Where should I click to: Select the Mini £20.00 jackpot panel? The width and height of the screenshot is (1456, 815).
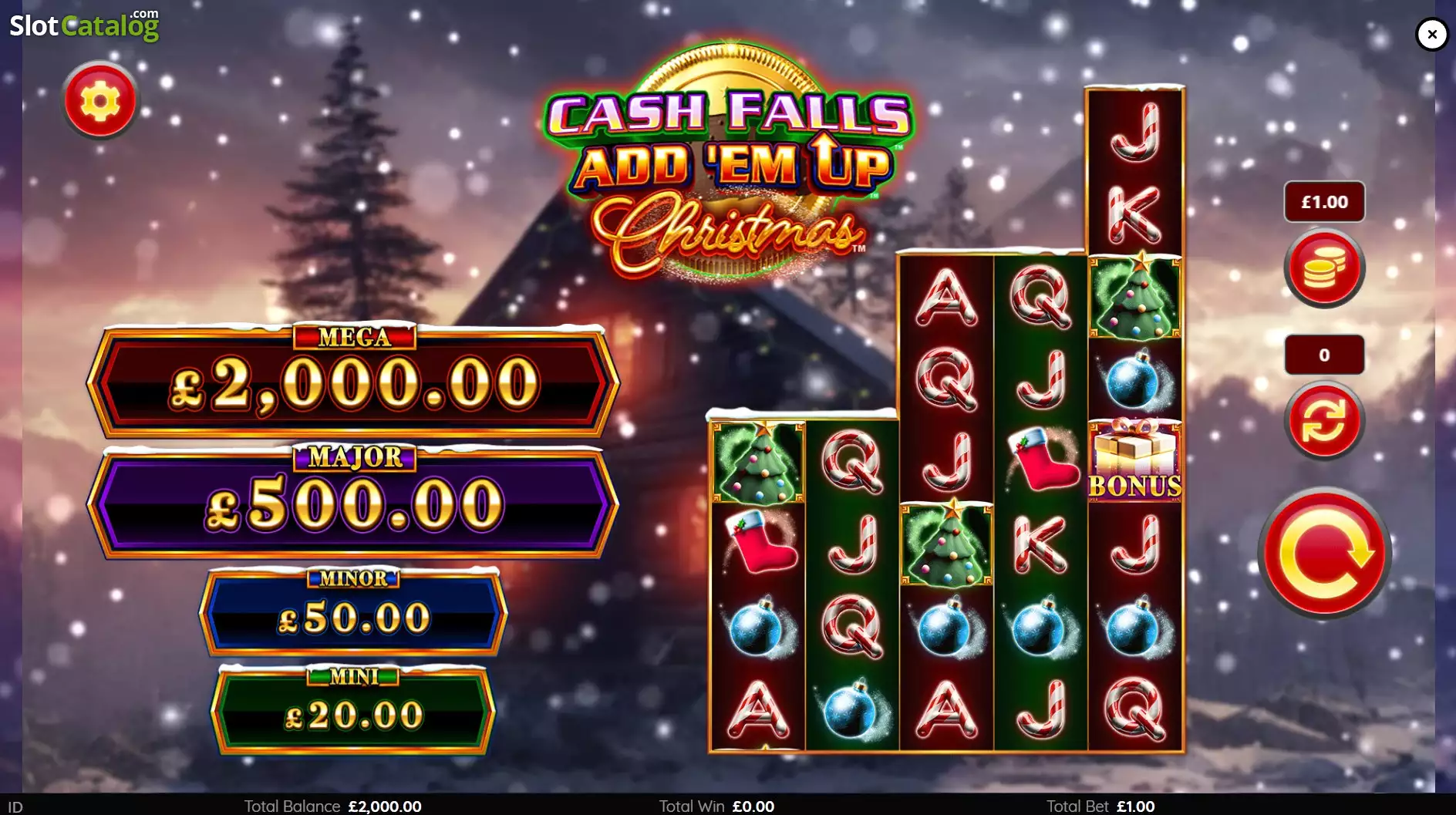tap(353, 710)
